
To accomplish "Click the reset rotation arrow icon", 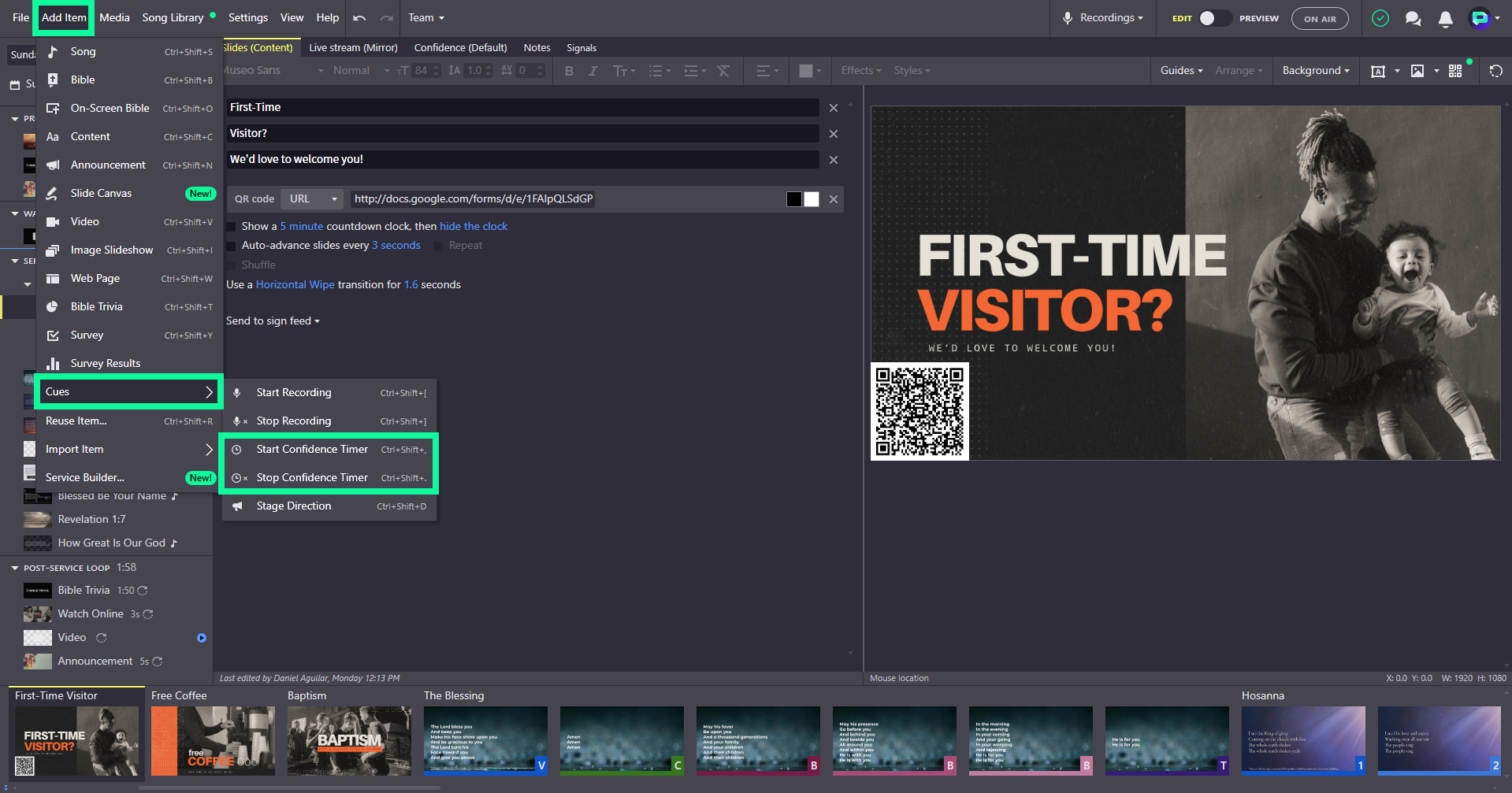I will [x=1495, y=71].
